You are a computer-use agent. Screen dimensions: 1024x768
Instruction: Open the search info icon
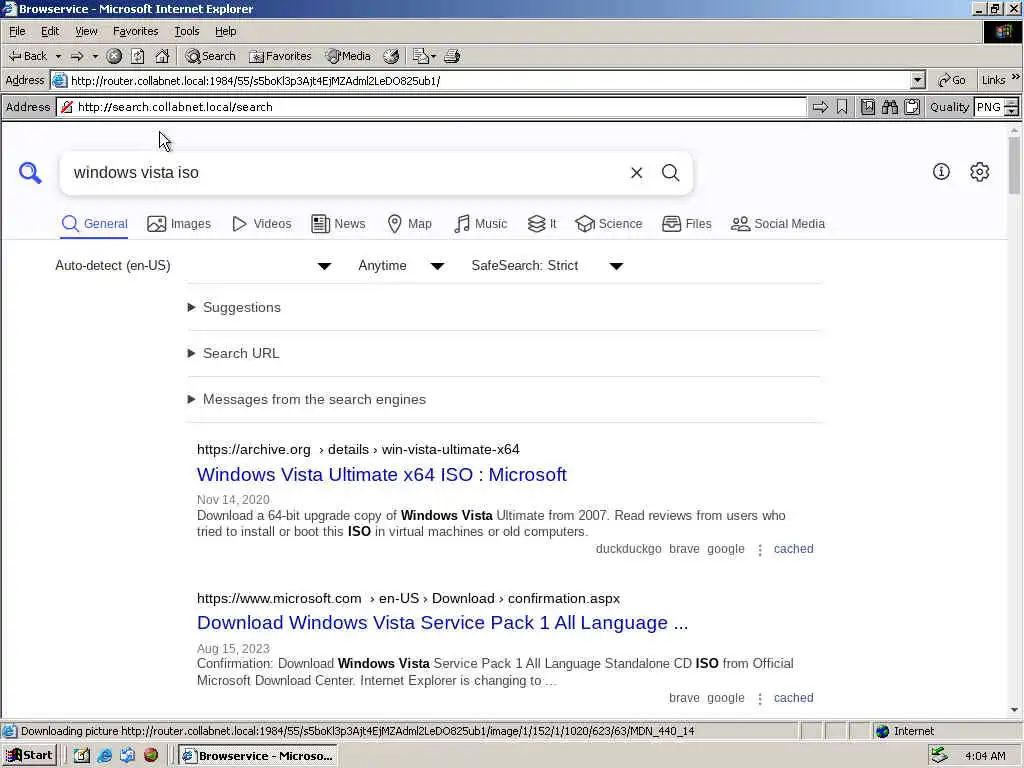tap(941, 172)
